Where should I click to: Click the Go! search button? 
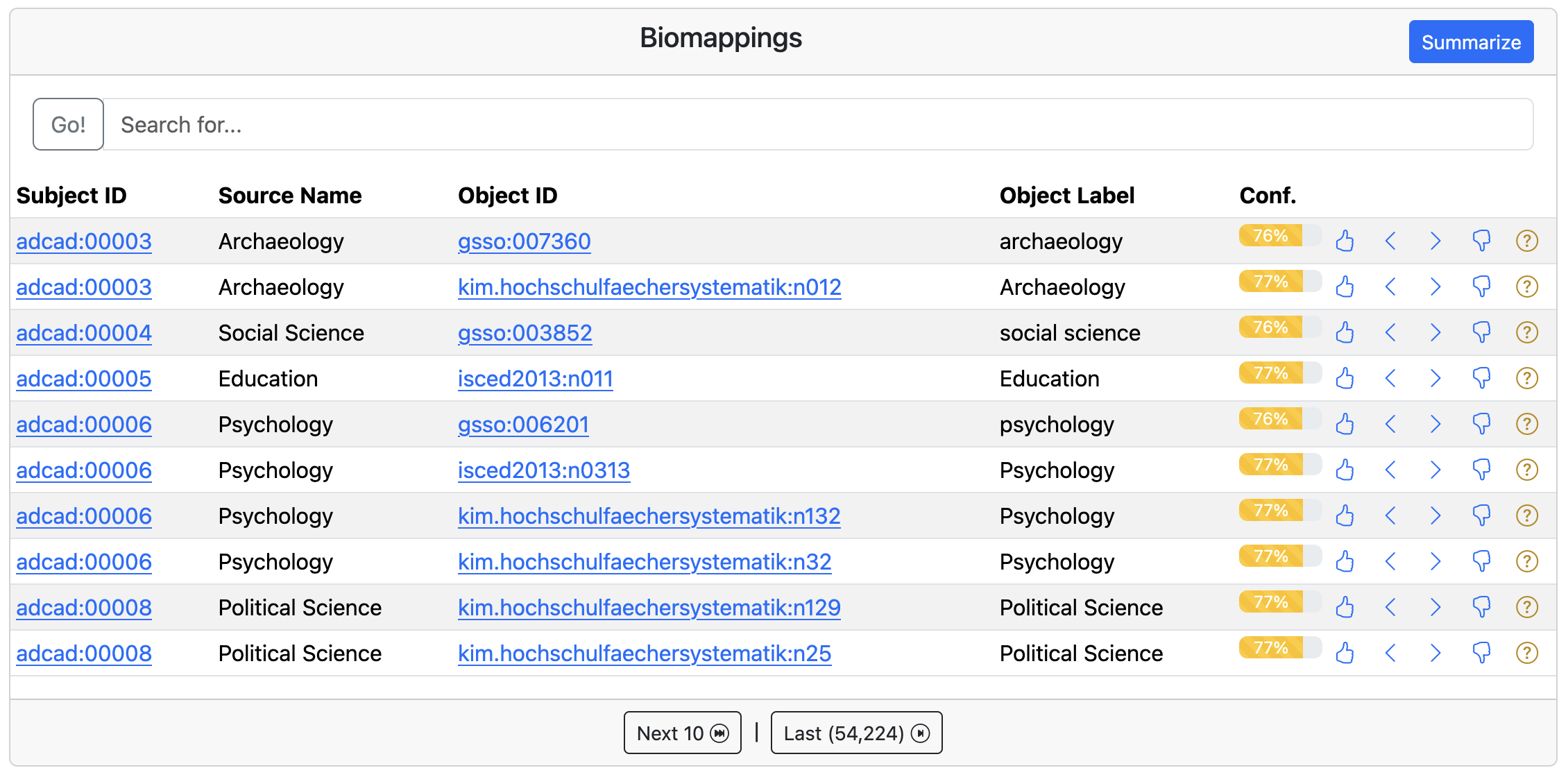68,124
